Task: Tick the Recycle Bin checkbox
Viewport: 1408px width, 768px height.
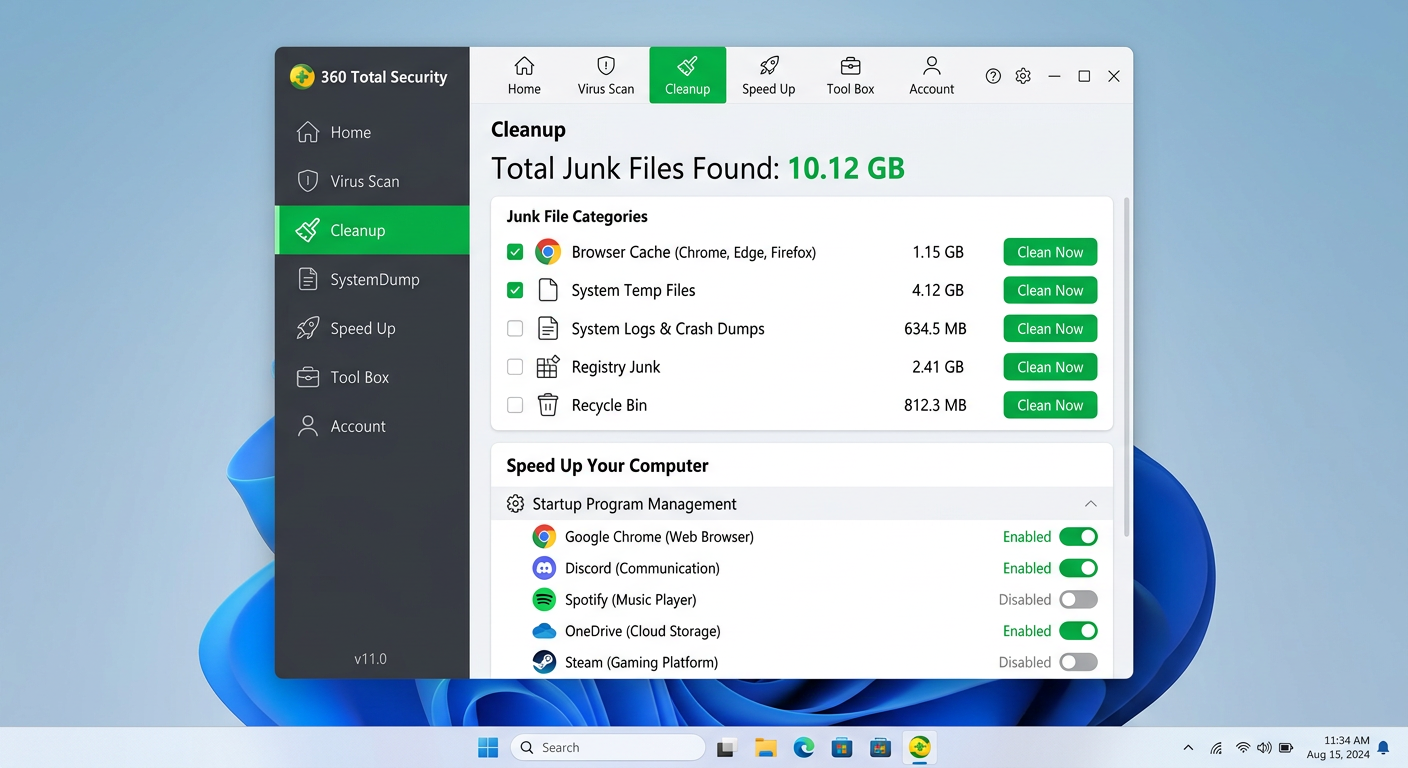Action: tap(515, 405)
